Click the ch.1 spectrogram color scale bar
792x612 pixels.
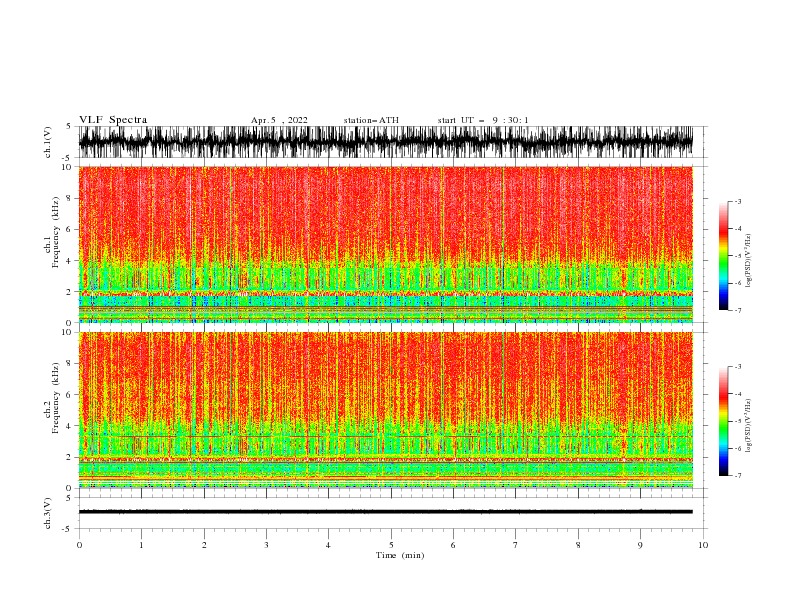point(723,256)
